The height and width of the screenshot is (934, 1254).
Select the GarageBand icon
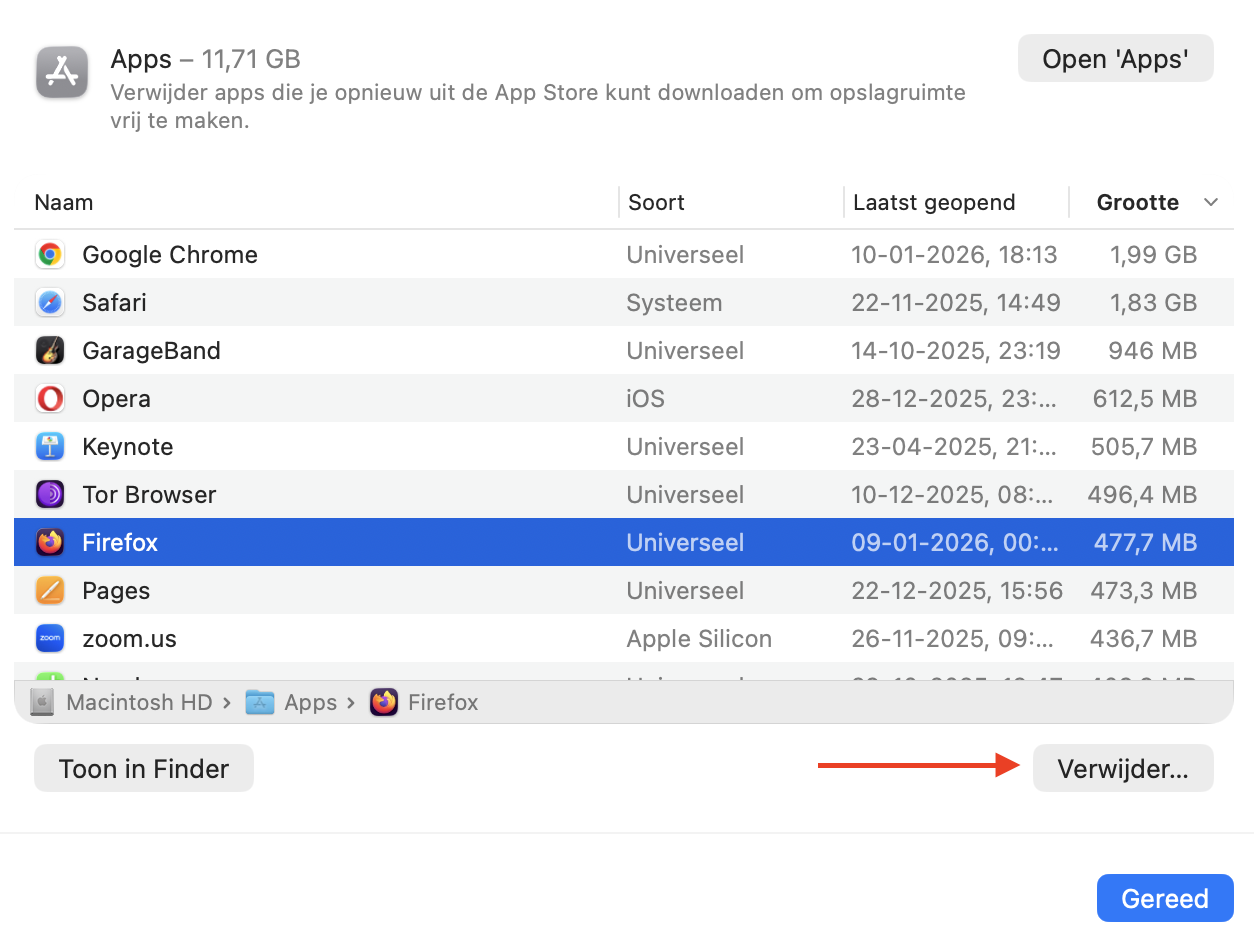[49, 350]
